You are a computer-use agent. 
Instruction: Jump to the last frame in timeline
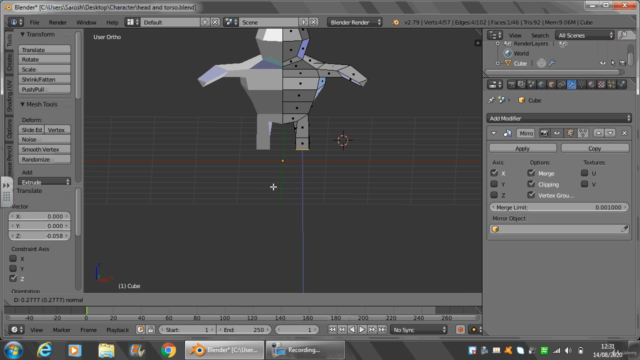pos(382,329)
